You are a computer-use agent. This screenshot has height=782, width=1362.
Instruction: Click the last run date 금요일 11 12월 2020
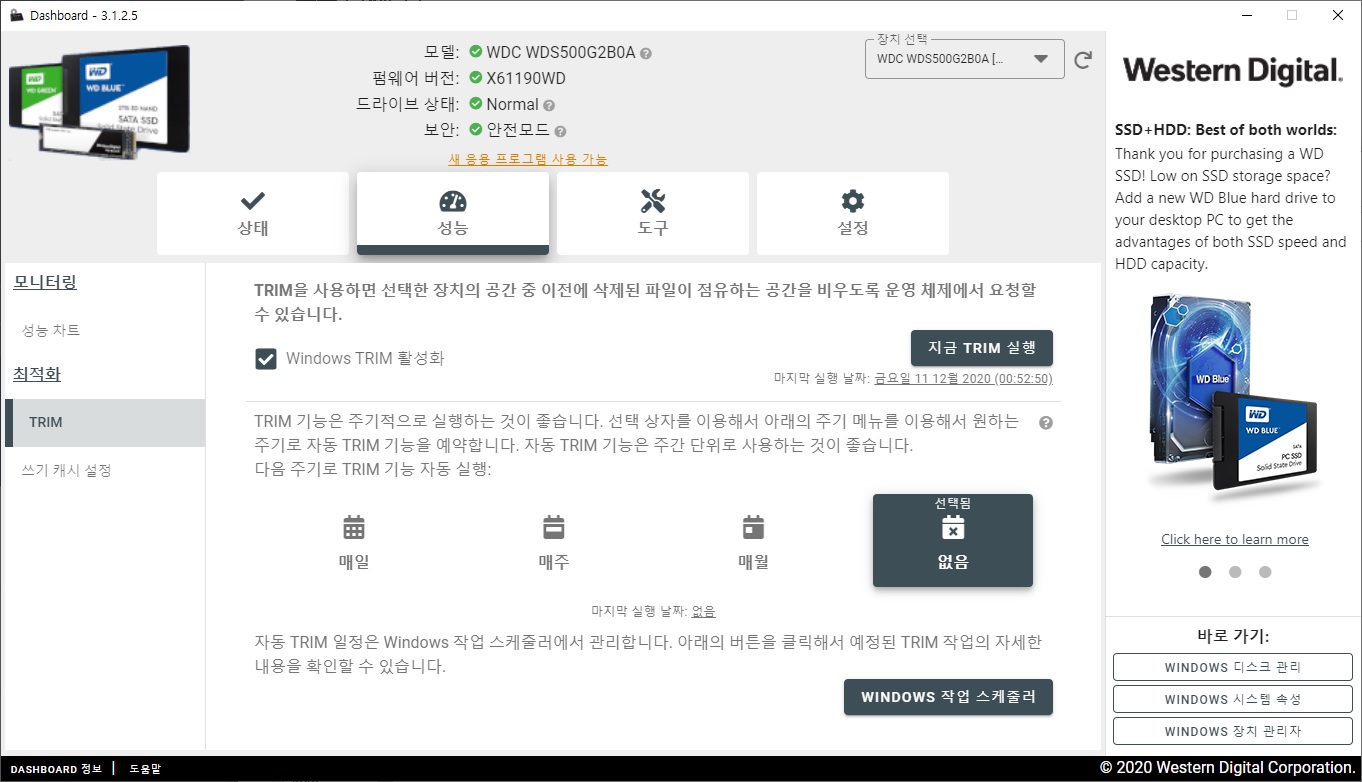click(963, 379)
